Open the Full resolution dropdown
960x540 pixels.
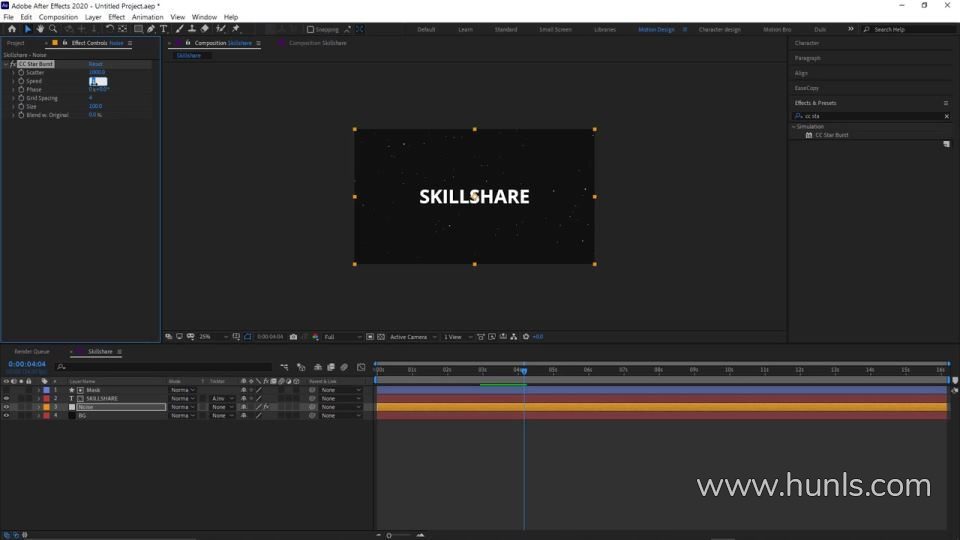click(x=342, y=337)
